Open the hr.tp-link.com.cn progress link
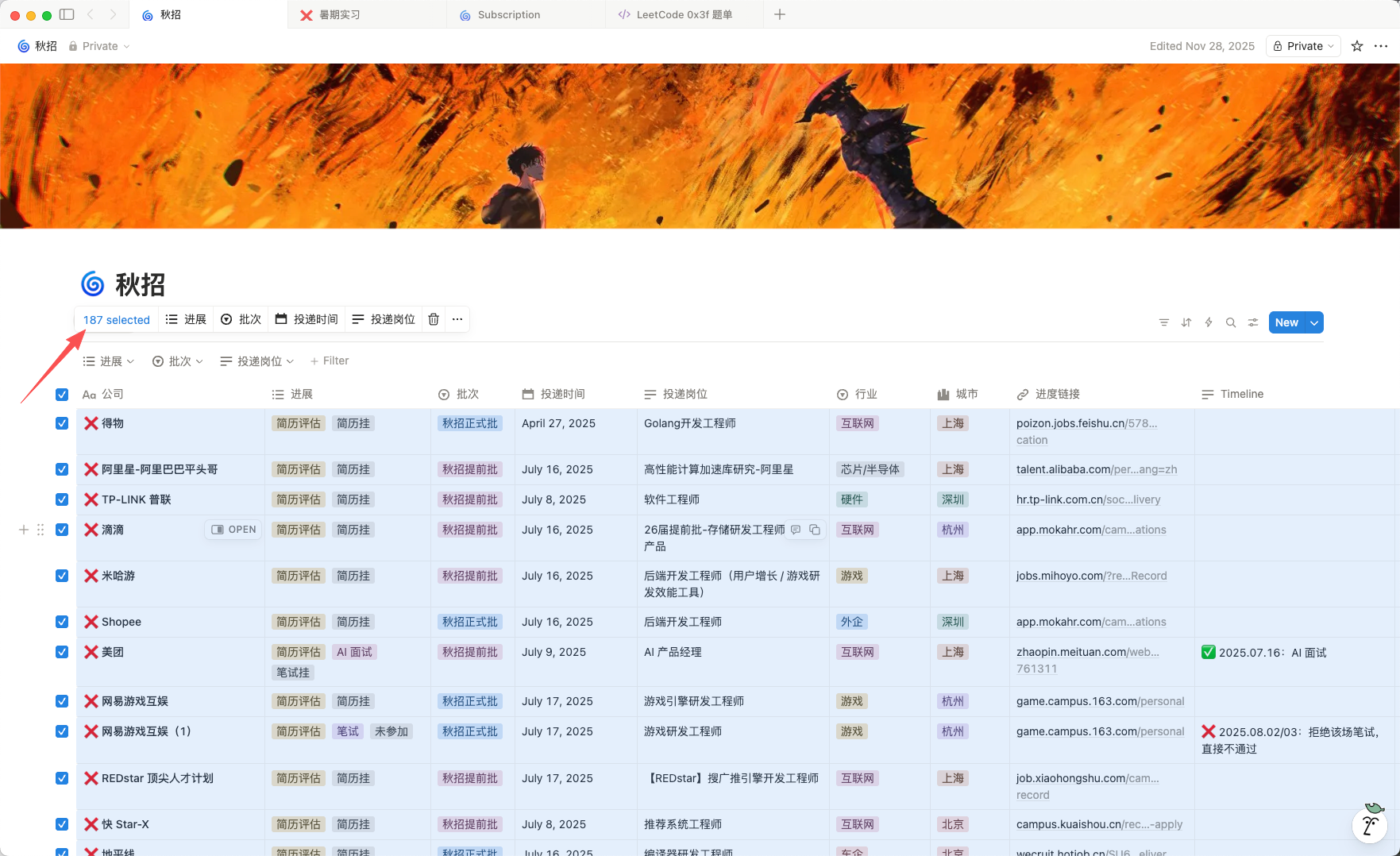 coord(1089,499)
